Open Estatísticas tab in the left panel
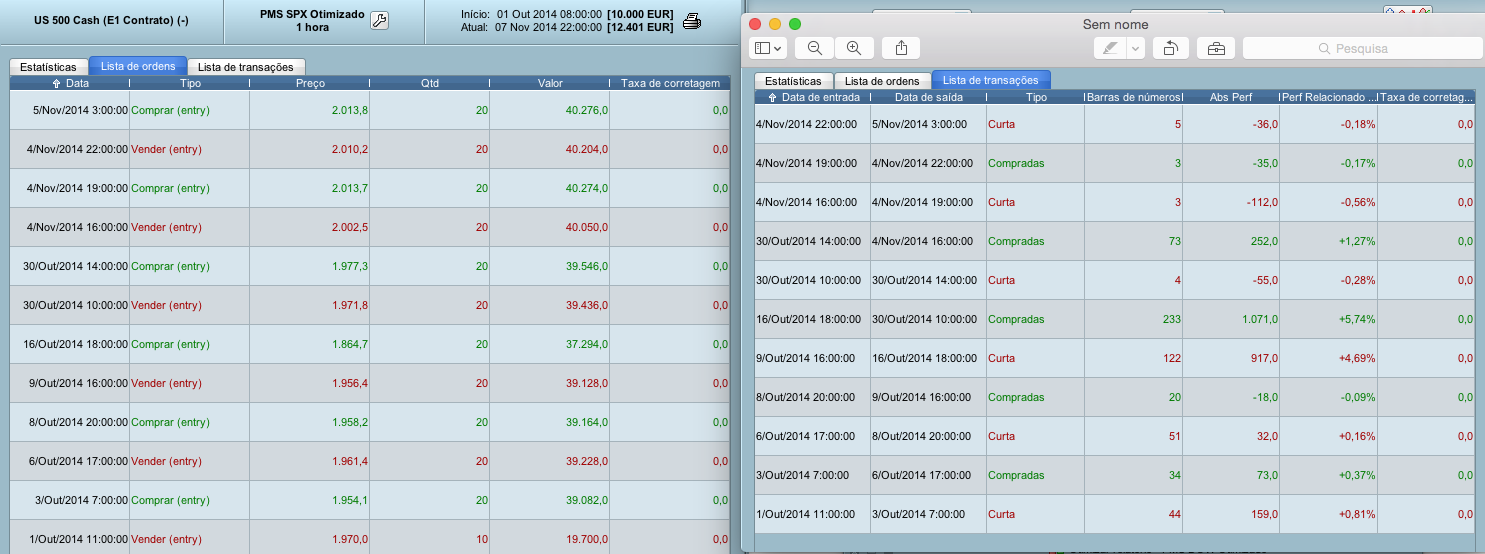Screen dimensions: 1485x554 pos(48,67)
